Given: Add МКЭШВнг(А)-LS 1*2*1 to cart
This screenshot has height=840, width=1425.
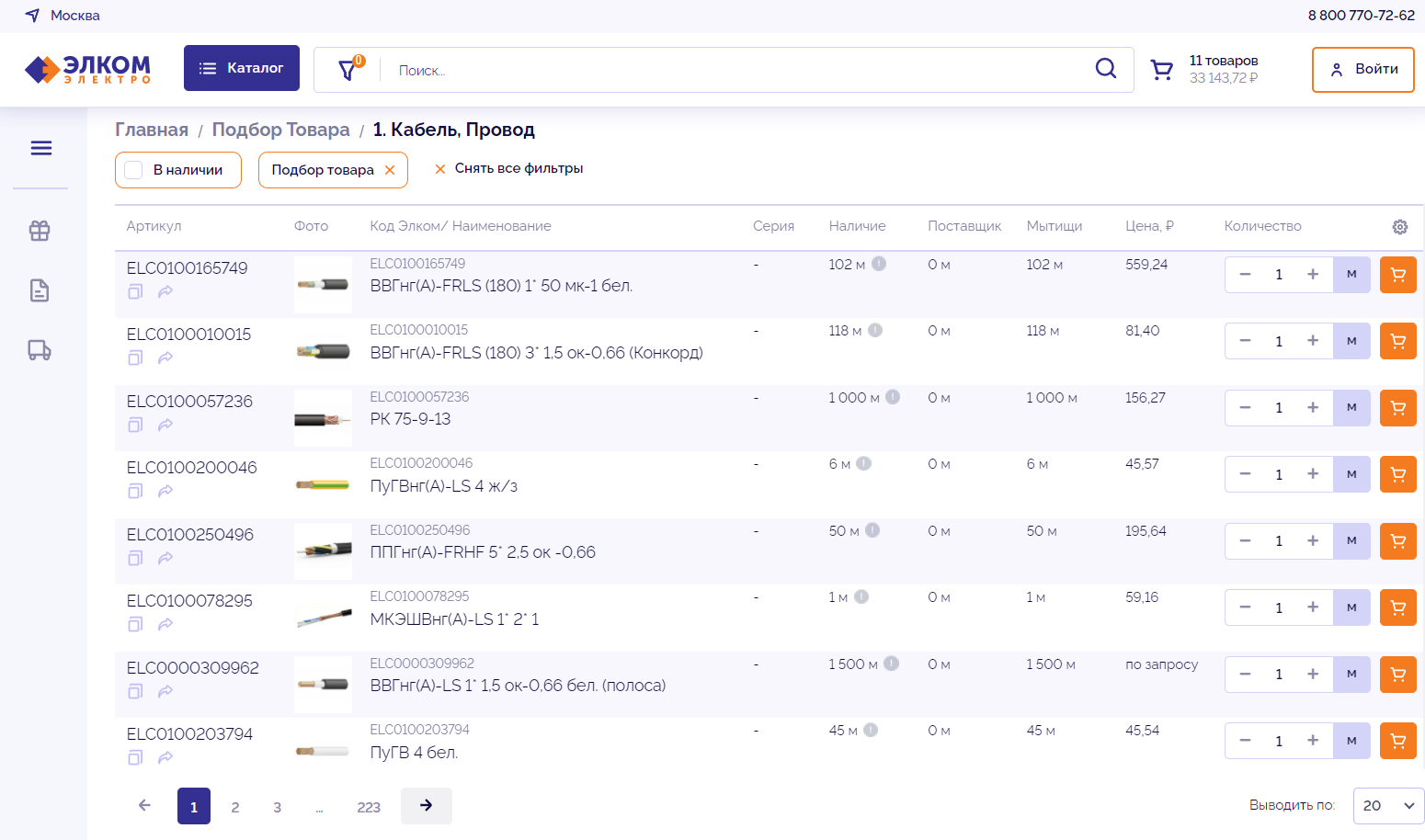Looking at the screenshot, I should (1398, 607).
